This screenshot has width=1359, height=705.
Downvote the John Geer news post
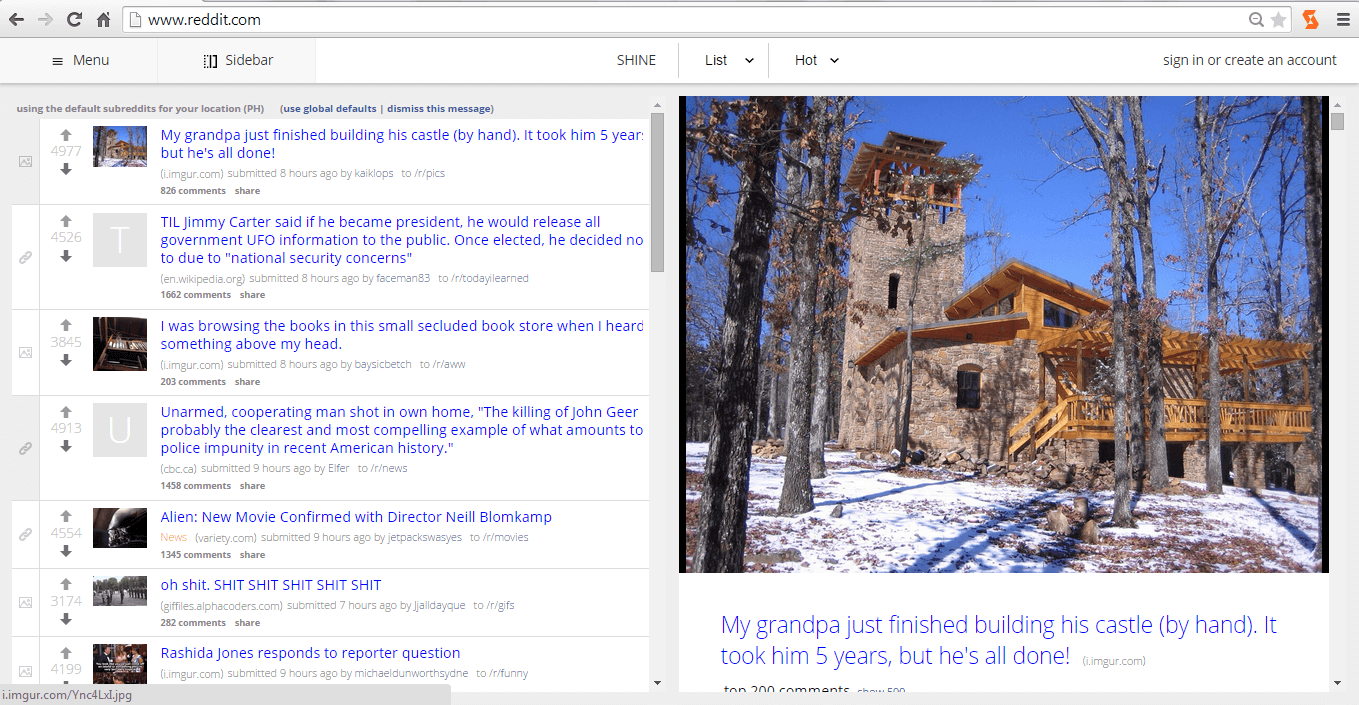[66, 446]
